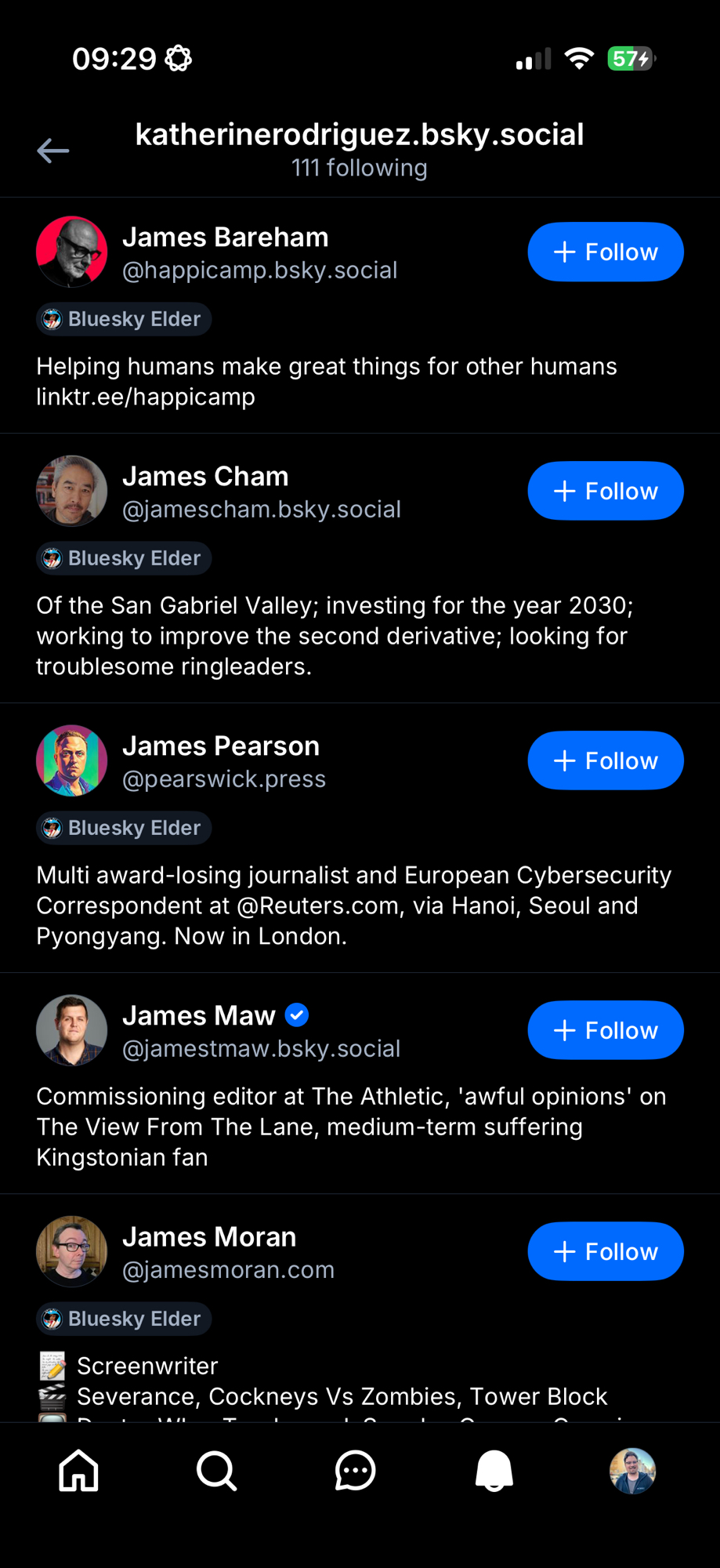Image resolution: width=720 pixels, height=1568 pixels.
Task: Open the Home tab
Action: click(x=79, y=1470)
